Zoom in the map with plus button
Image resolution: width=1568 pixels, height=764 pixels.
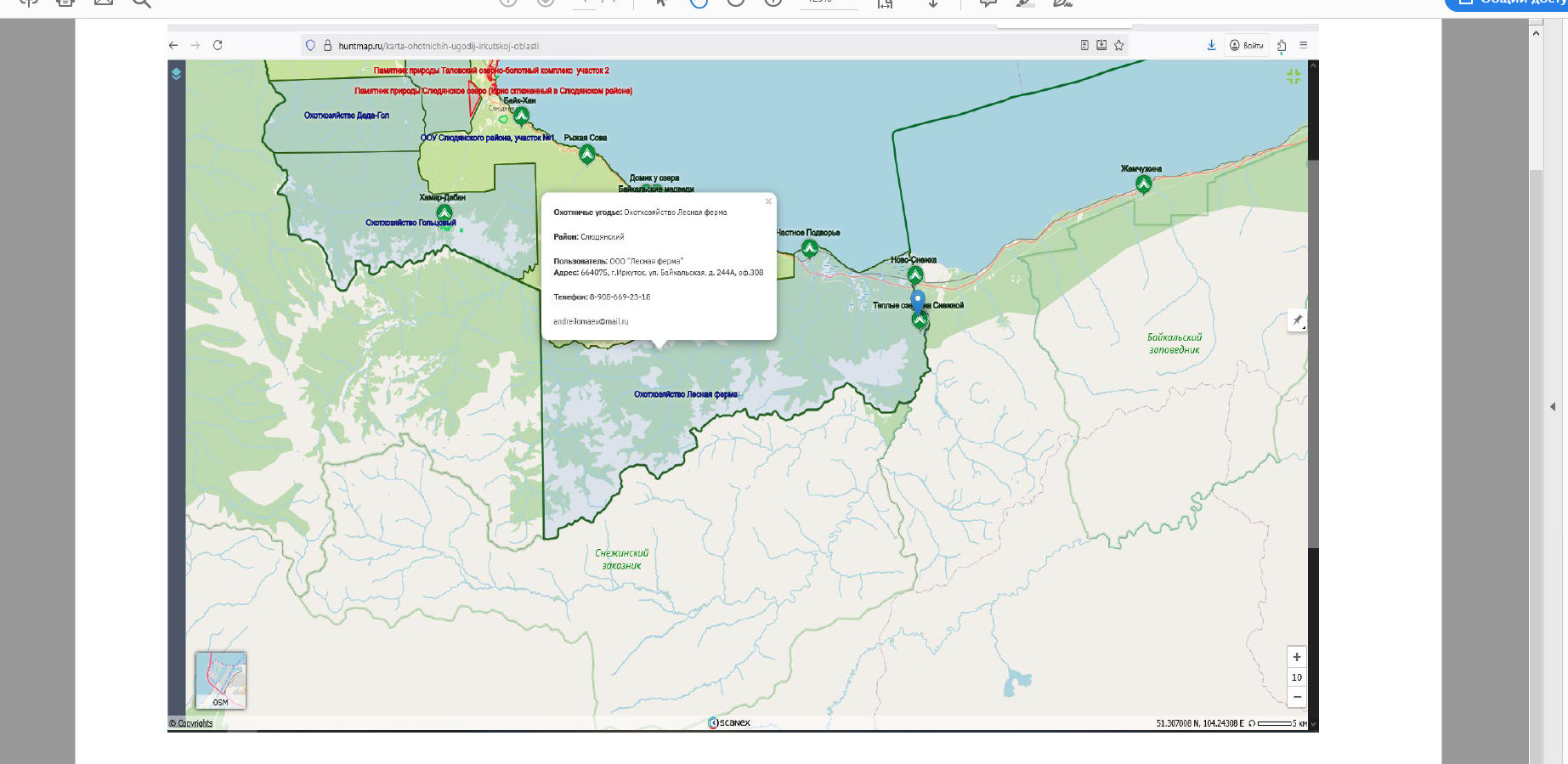1296,657
